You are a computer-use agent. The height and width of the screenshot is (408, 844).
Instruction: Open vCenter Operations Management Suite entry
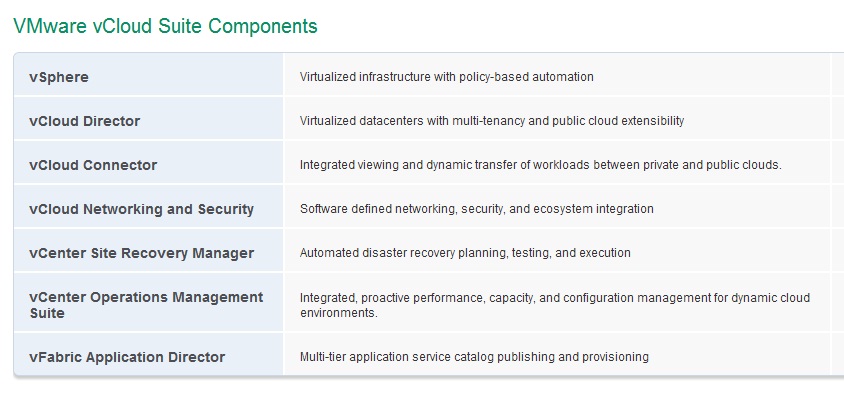click(x=146, y=305)
